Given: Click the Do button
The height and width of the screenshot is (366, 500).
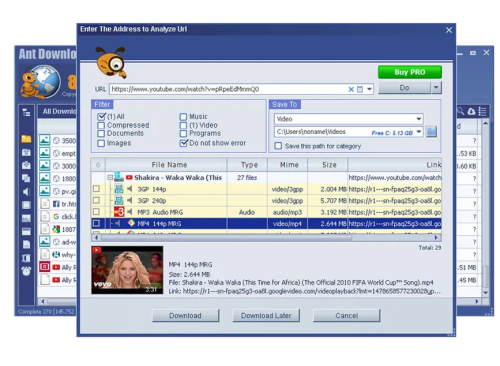Looking at the screenshot, I should [x=404, y=88].
